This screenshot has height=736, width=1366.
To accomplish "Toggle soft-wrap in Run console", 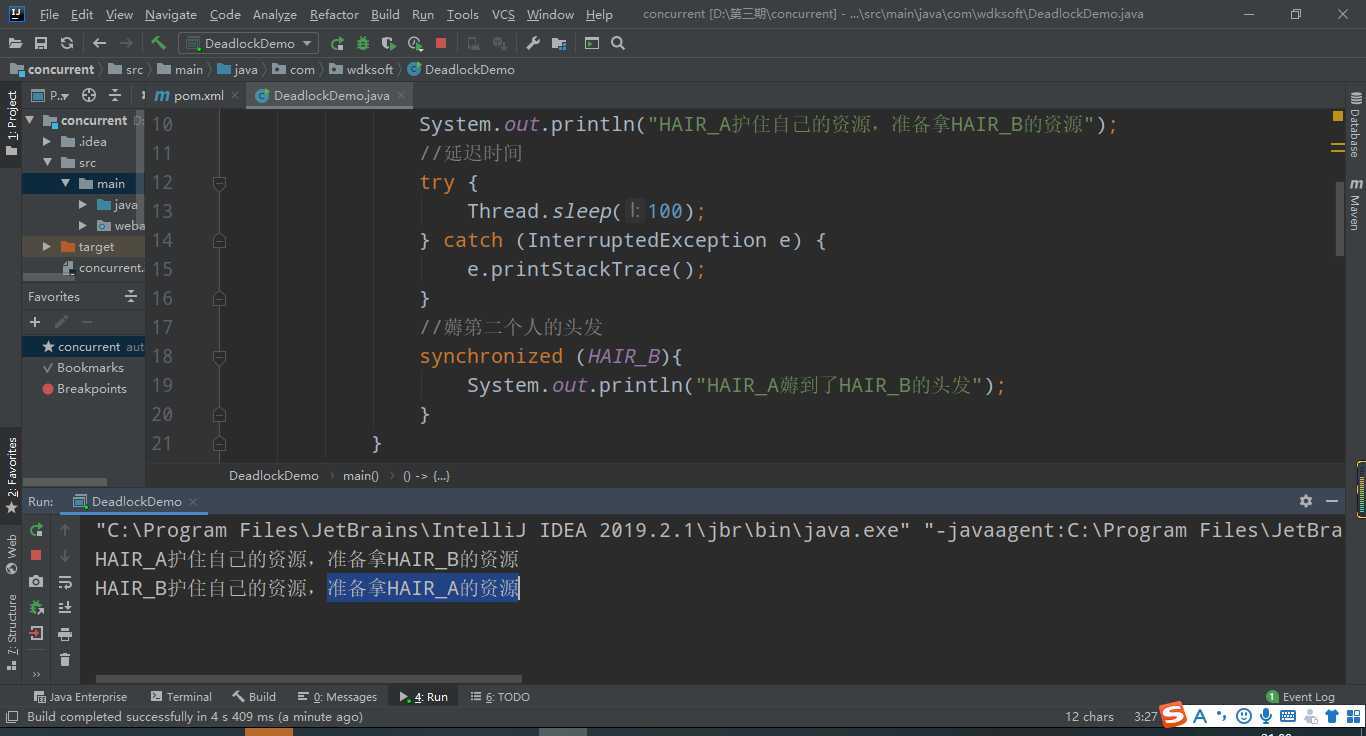I will point(65,581).
